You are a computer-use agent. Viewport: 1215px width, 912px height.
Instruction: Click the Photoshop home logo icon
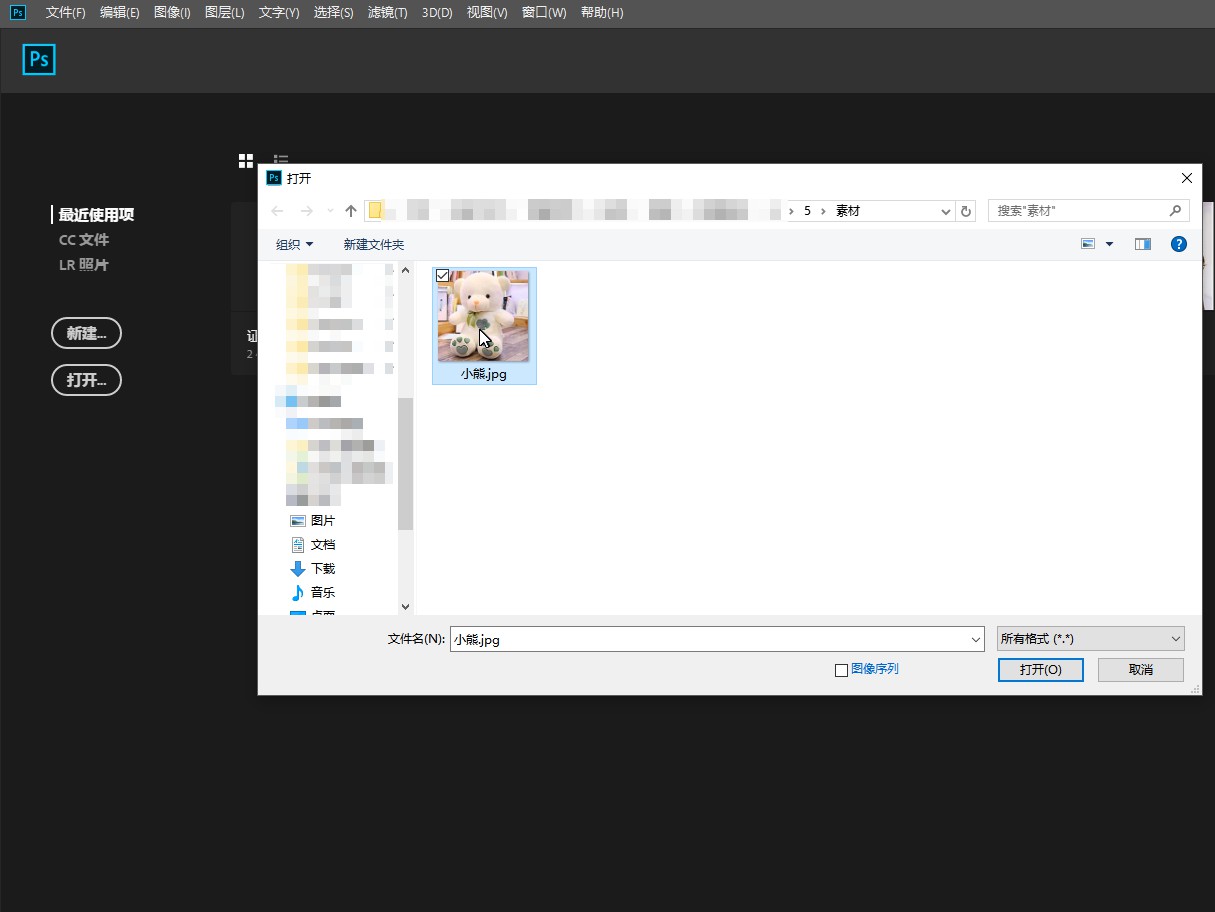pos(39,60)
